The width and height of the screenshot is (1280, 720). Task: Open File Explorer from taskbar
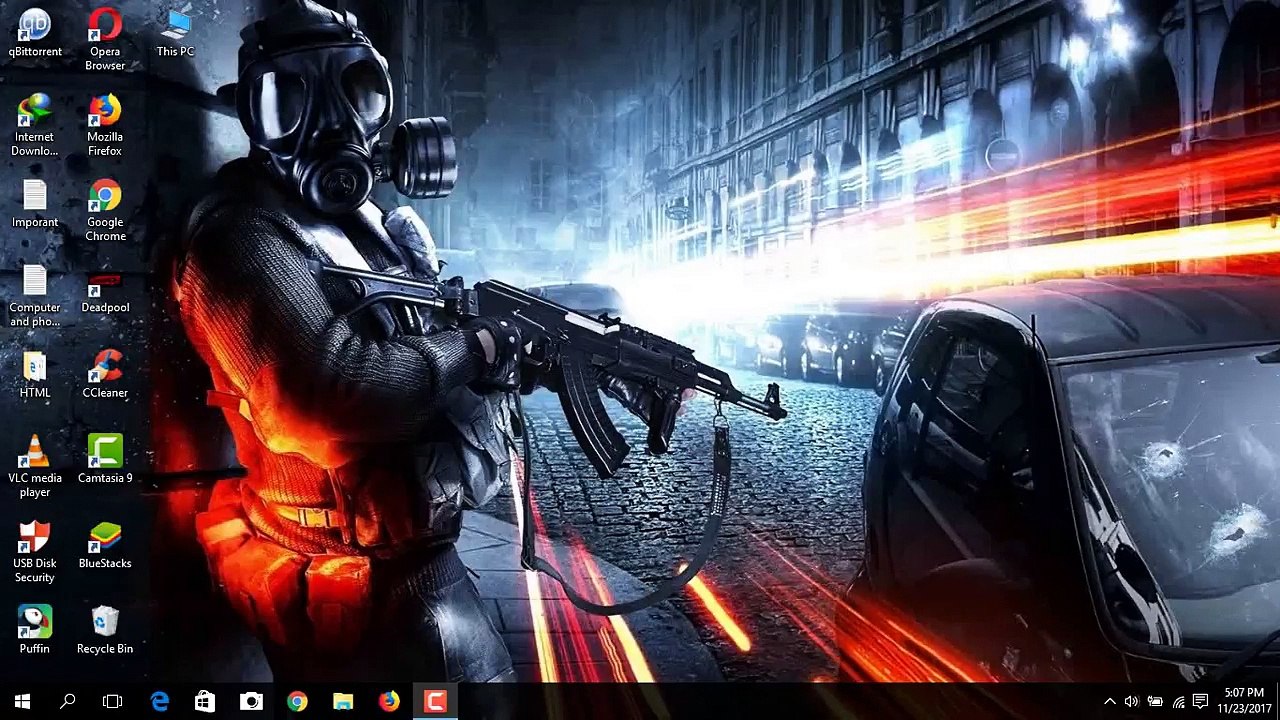point(343,702)
